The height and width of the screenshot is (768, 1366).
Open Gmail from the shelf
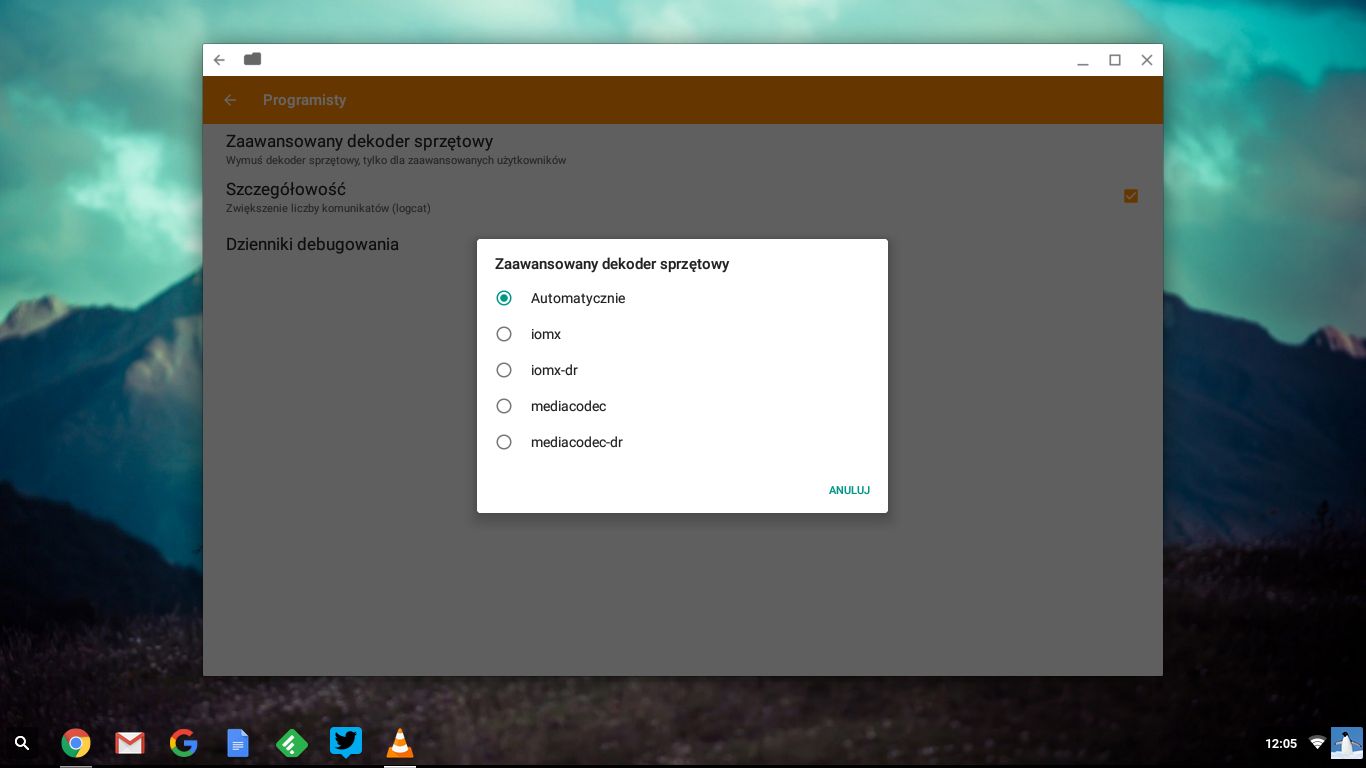(130, 743)
